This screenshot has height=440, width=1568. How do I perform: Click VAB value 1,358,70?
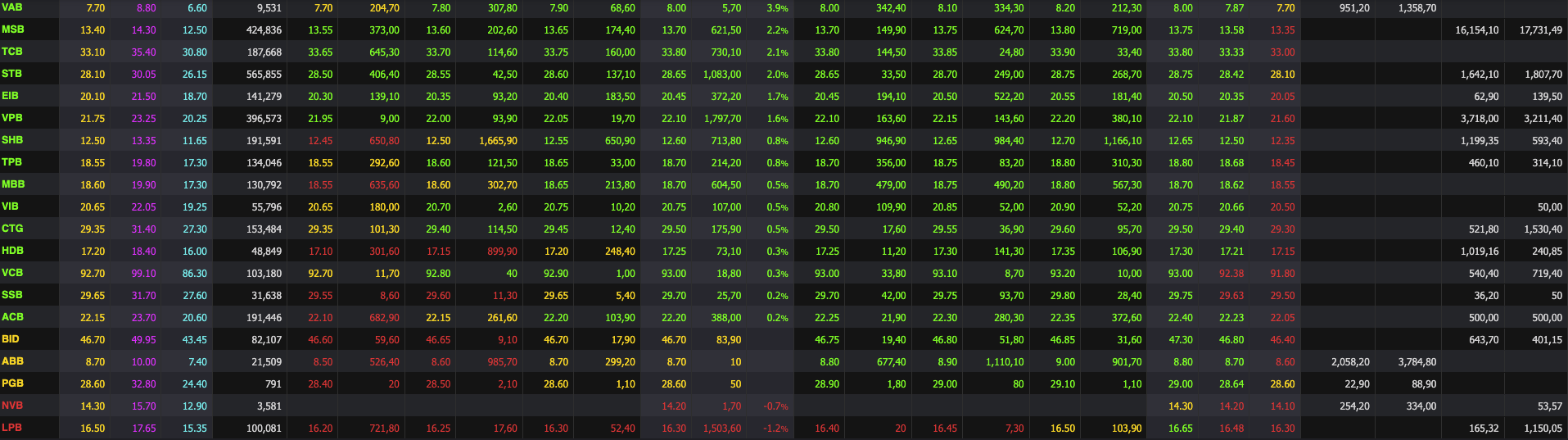click(1417, 8)
